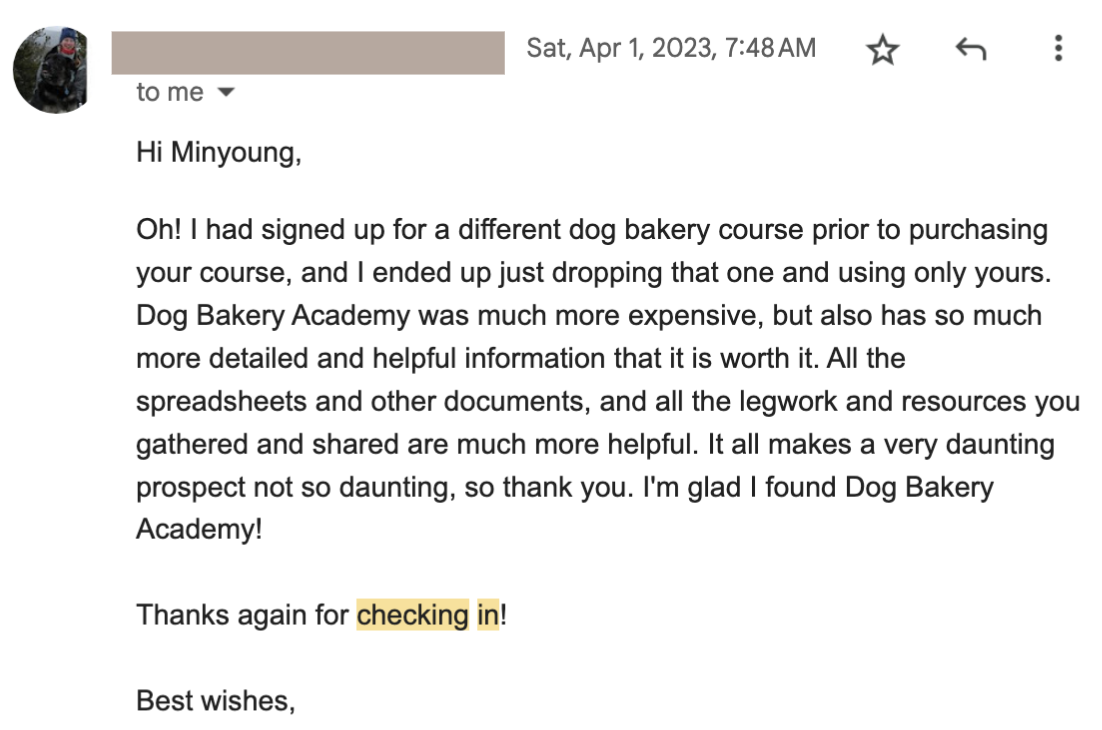This screenshot has width=1102, height=730.
Task: Click the "Best wishes," sign-off text
Action: coord(216,700)
